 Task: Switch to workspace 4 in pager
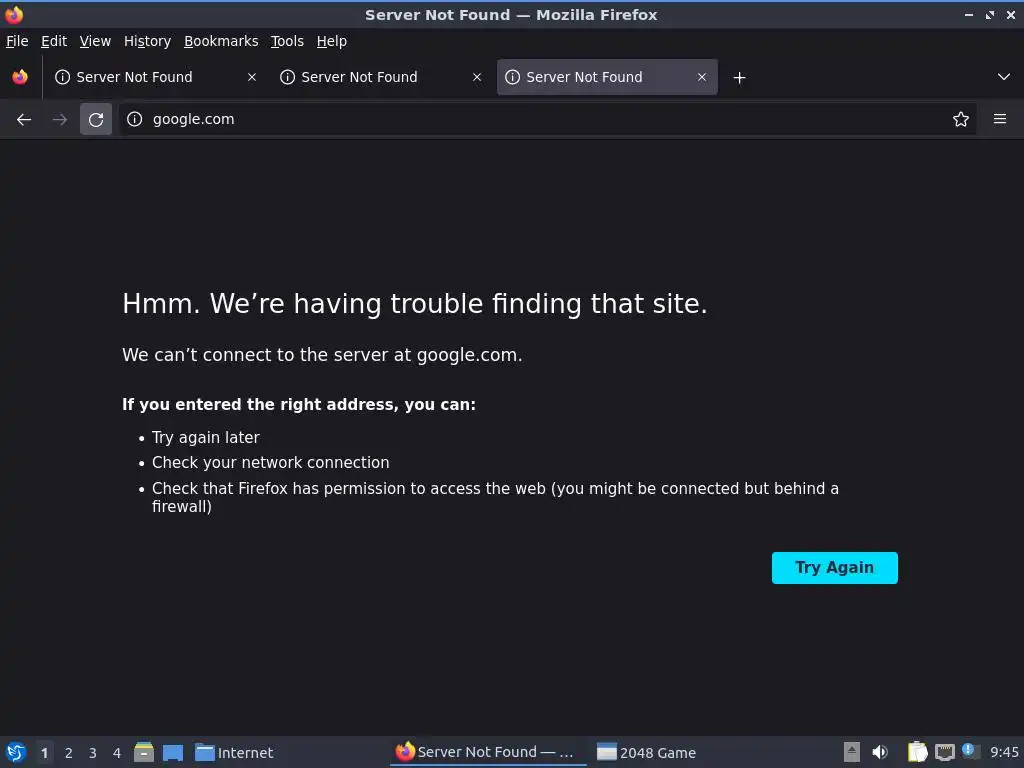[117, 752]
